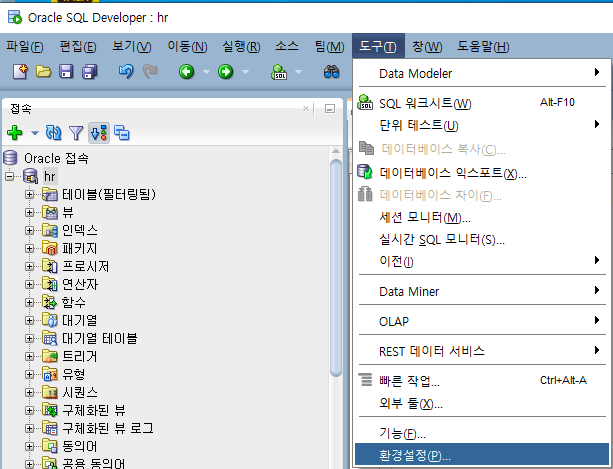This screenshot has height=469, width=613.
Task: Click the hr connection database icon
Action: (x=30, y=176)
